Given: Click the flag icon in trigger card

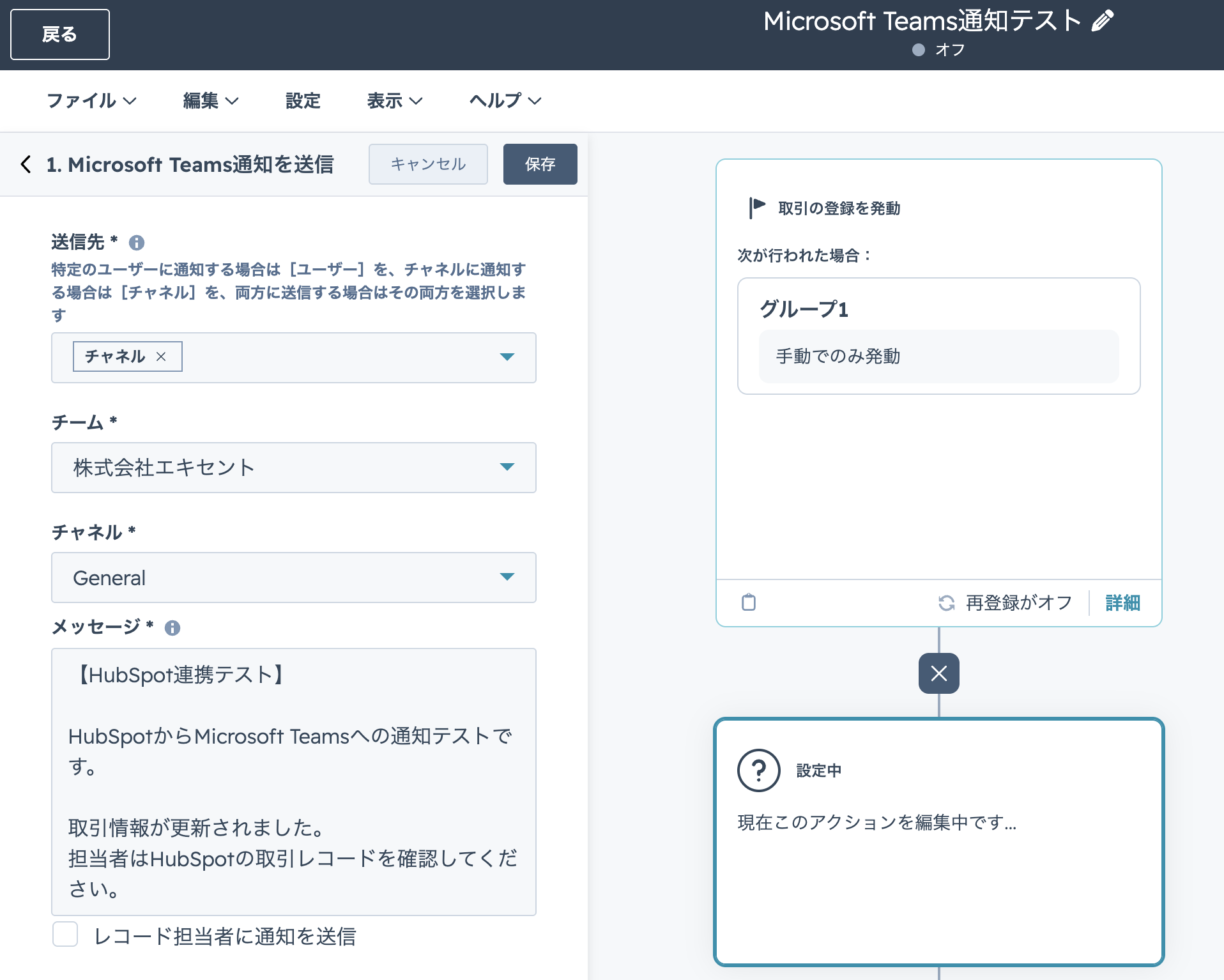Looking at the screenshot, I should tap(758, 208).
